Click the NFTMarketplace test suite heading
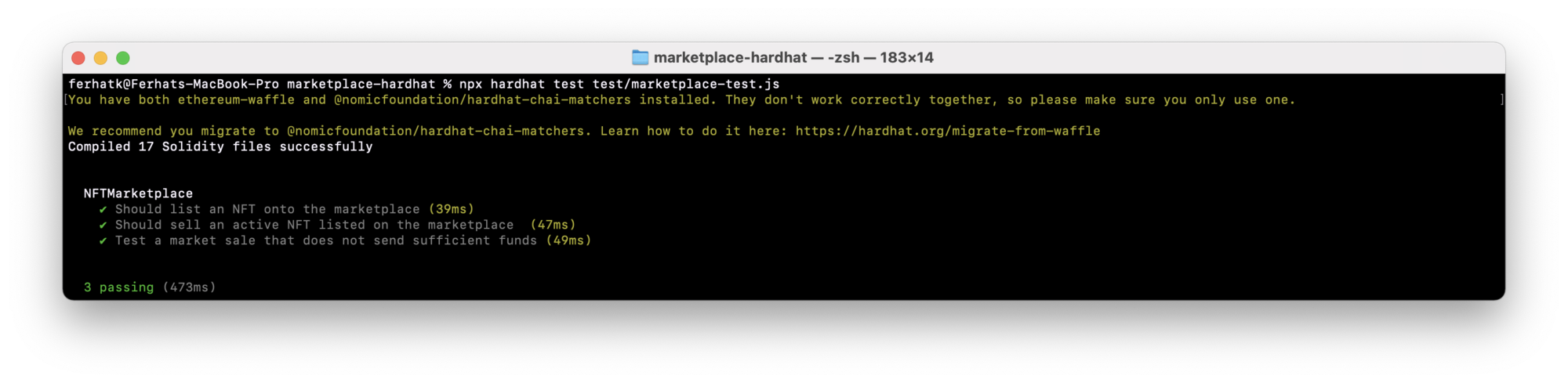The height and width of the screenshot is (383, 1568). pos(138,193)
